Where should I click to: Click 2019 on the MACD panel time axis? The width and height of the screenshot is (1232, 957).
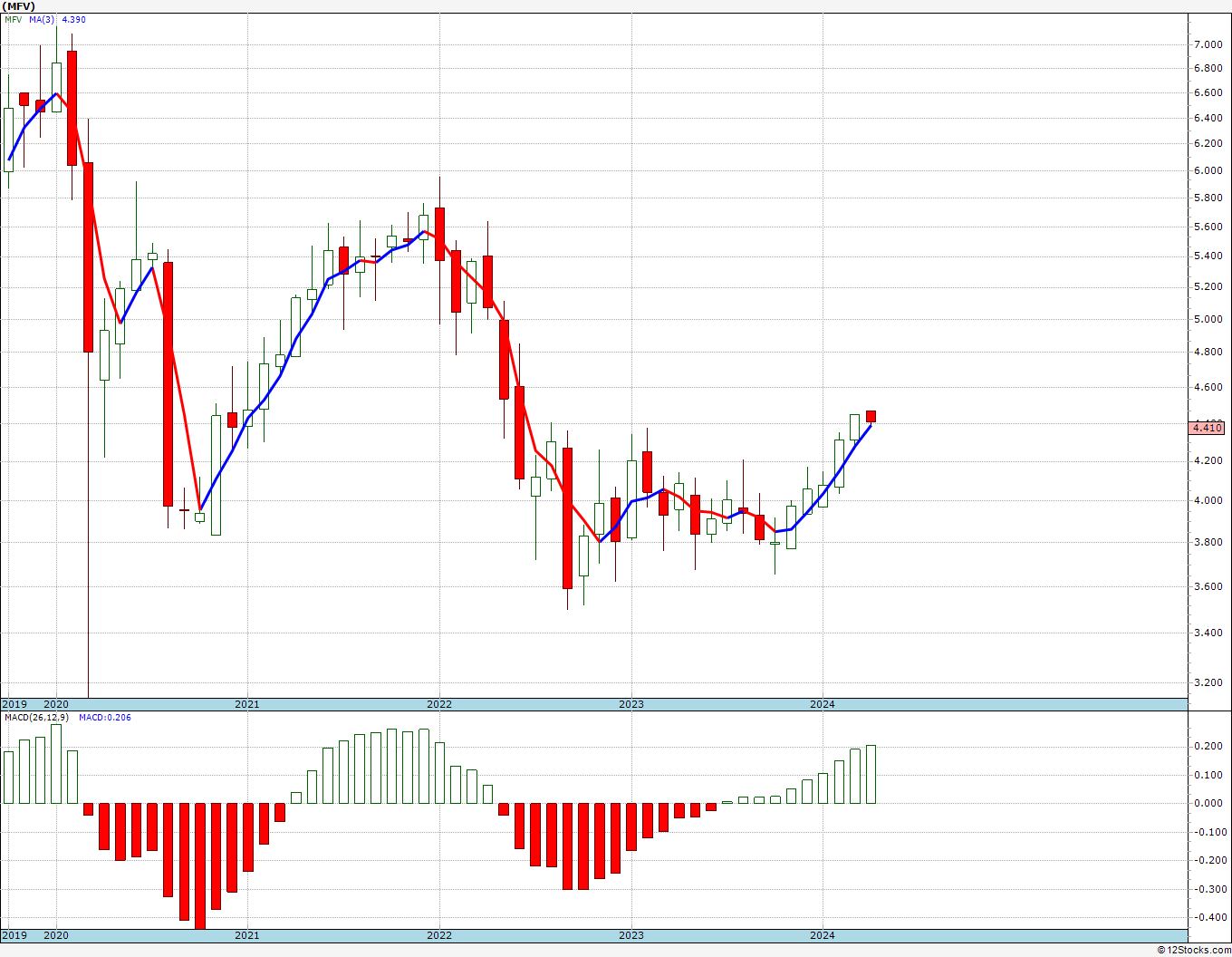[14, 935]
